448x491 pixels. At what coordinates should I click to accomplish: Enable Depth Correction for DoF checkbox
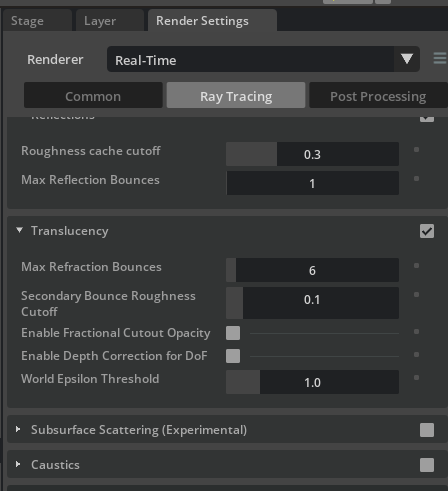[233, 356]
